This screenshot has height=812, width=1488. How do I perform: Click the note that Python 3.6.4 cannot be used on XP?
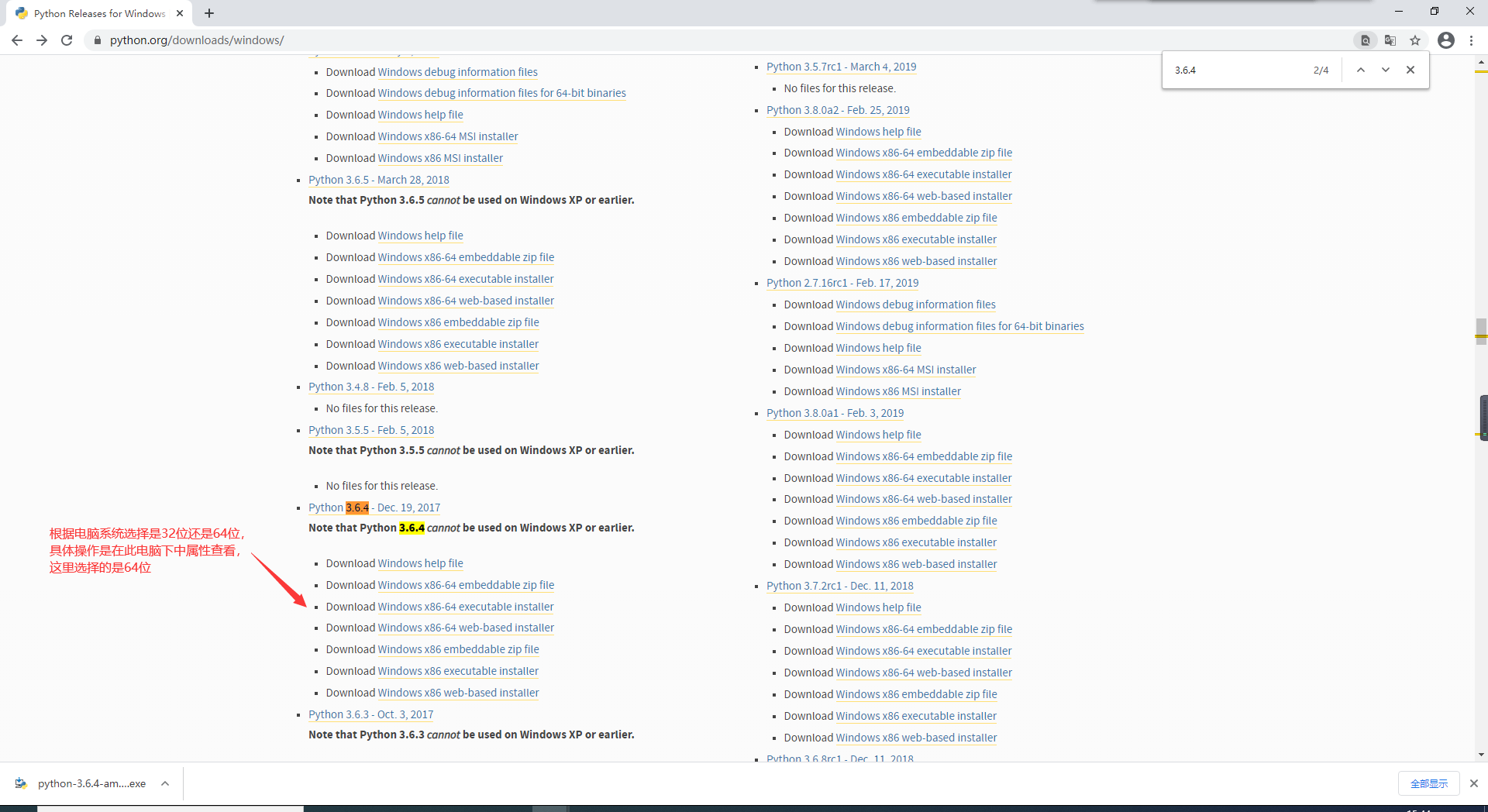click(x=471, y=528)
